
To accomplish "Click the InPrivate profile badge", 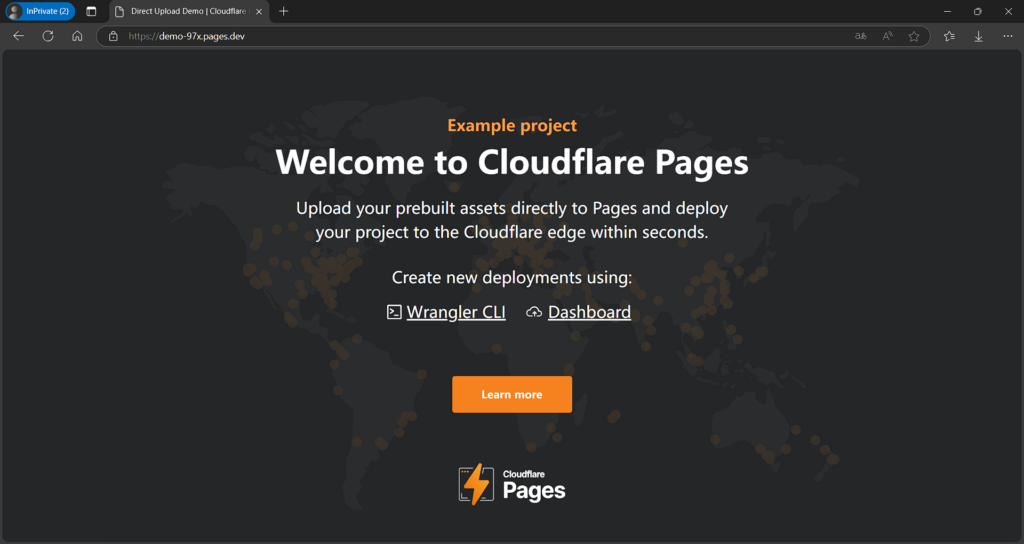I will [x=40, y=11].
